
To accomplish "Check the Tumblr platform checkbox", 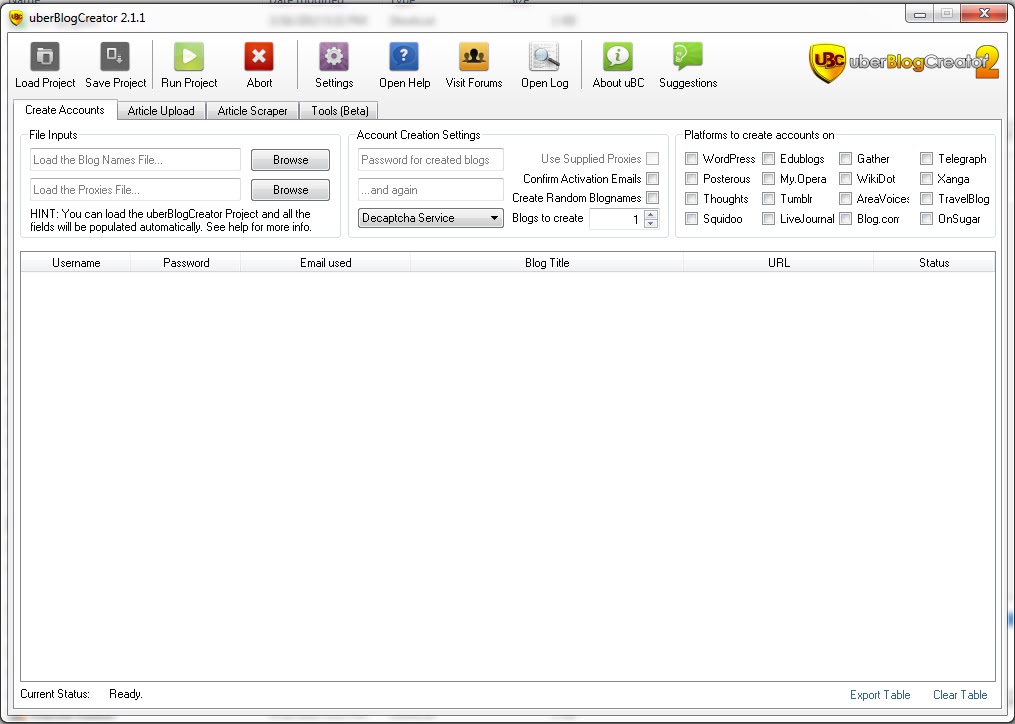I will coord(768,199).
